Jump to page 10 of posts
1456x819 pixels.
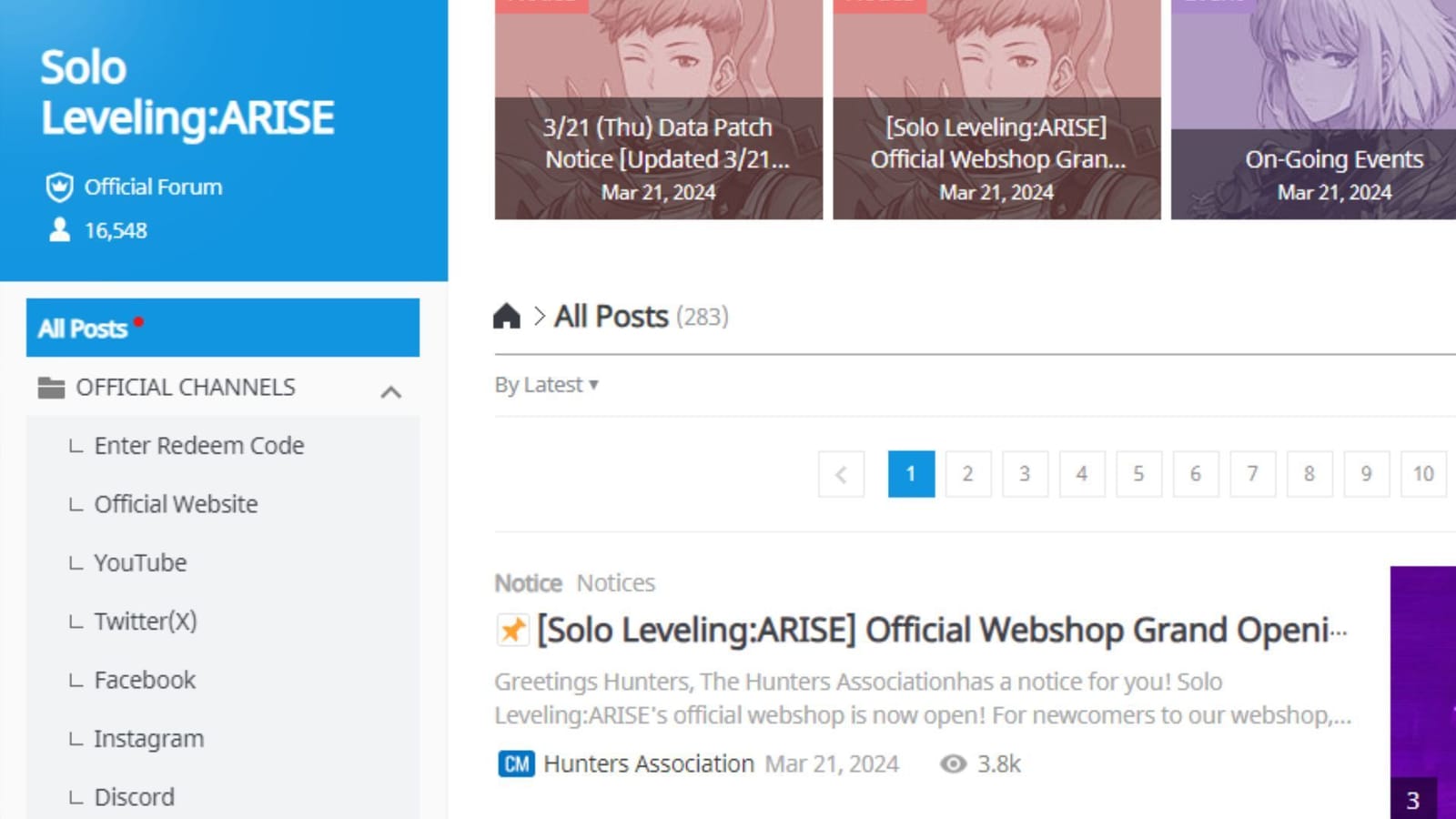[x=1422, y=474]
